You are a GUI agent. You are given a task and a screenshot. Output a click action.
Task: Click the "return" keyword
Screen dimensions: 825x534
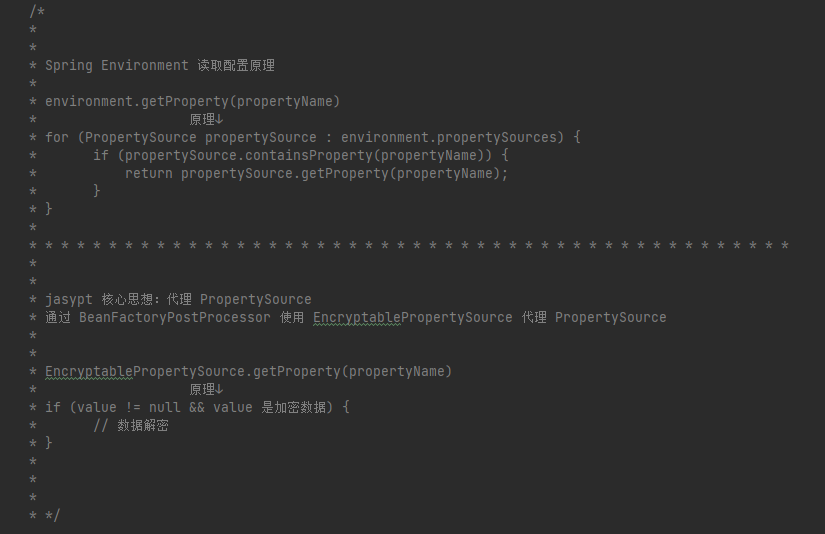tap(148, 173)
